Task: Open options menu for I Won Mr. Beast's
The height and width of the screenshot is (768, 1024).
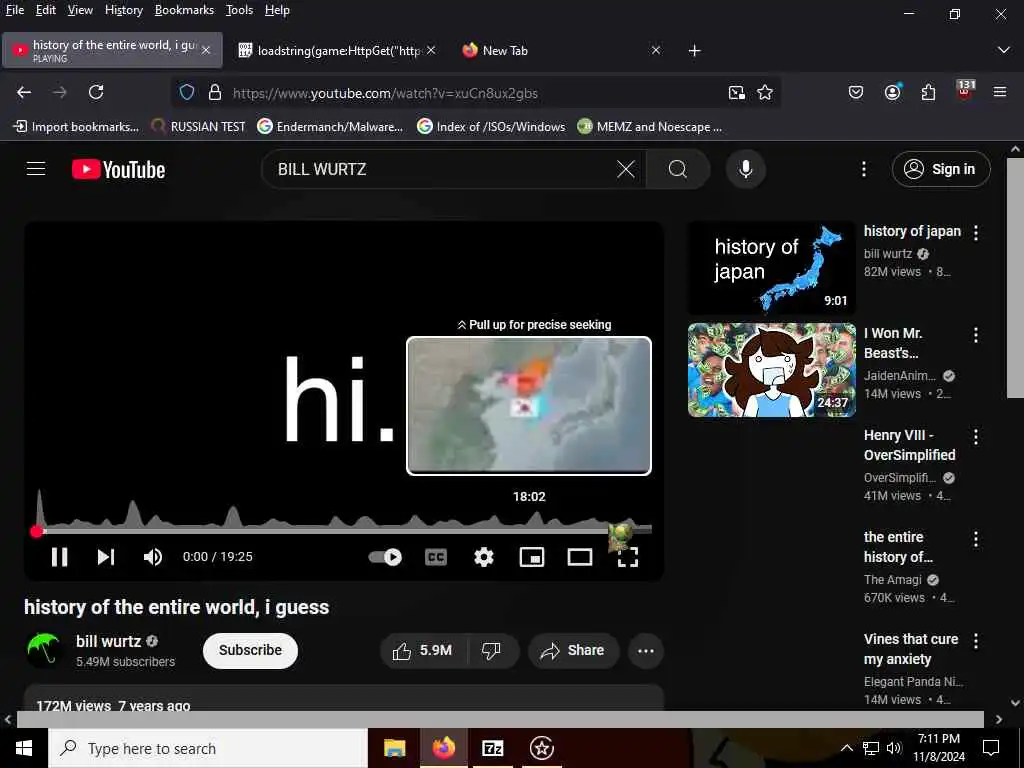Action: (976, 335)
